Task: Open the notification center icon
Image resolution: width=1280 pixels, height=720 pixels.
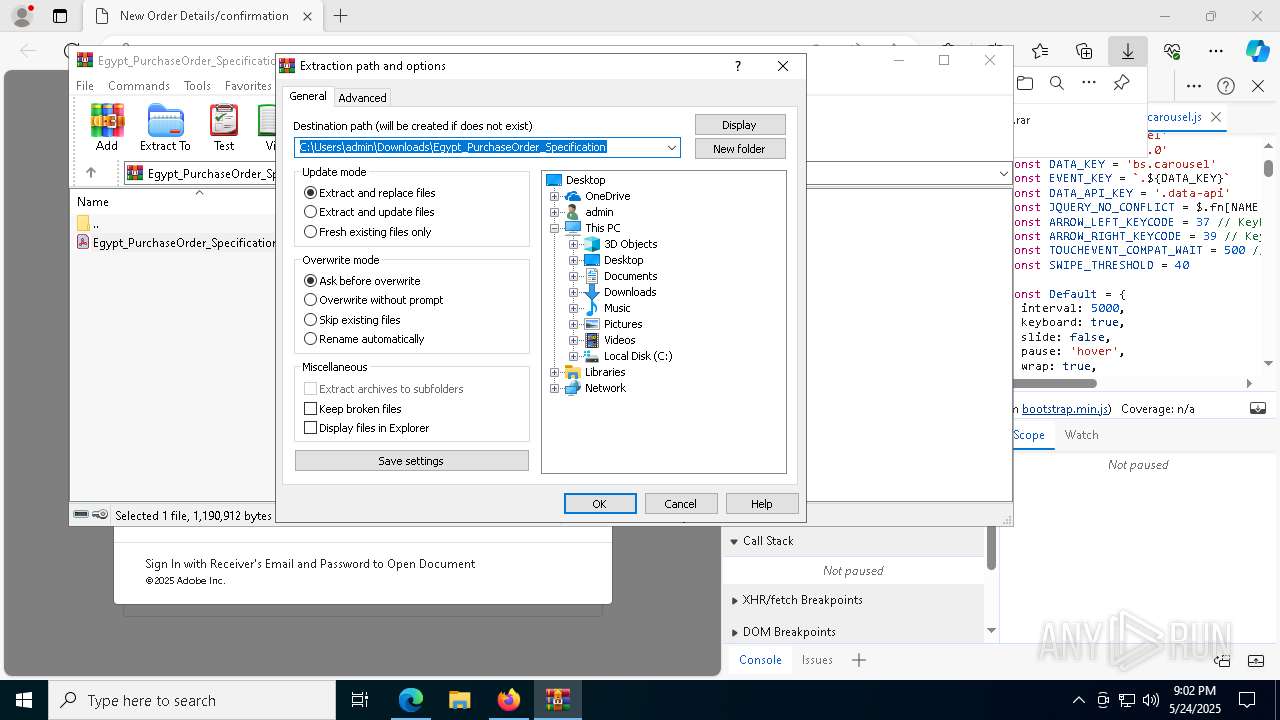Action: (x=1247, y=700)
